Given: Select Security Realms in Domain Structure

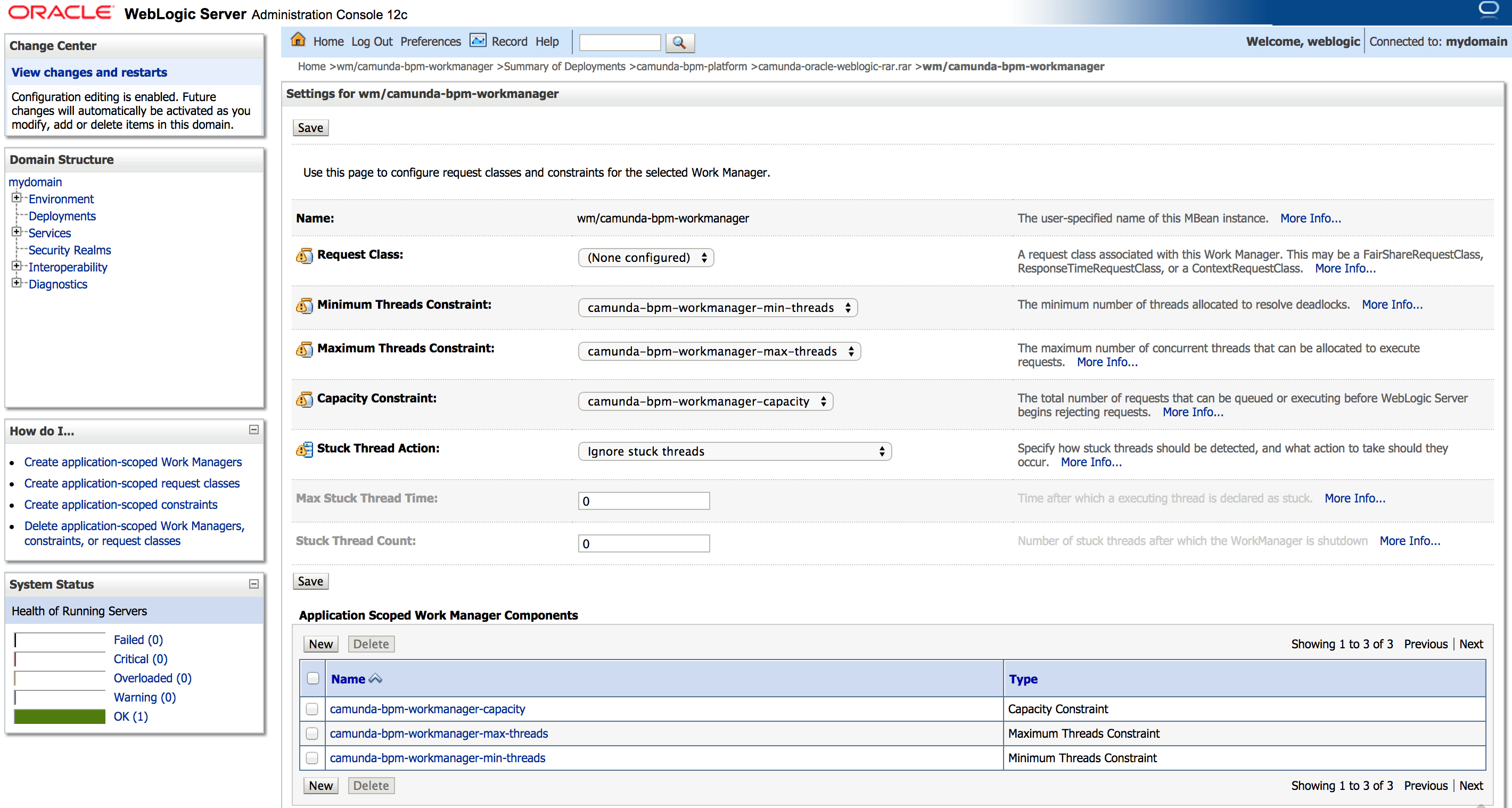Looking at the screenshot, I should click(x=70, y=250).
